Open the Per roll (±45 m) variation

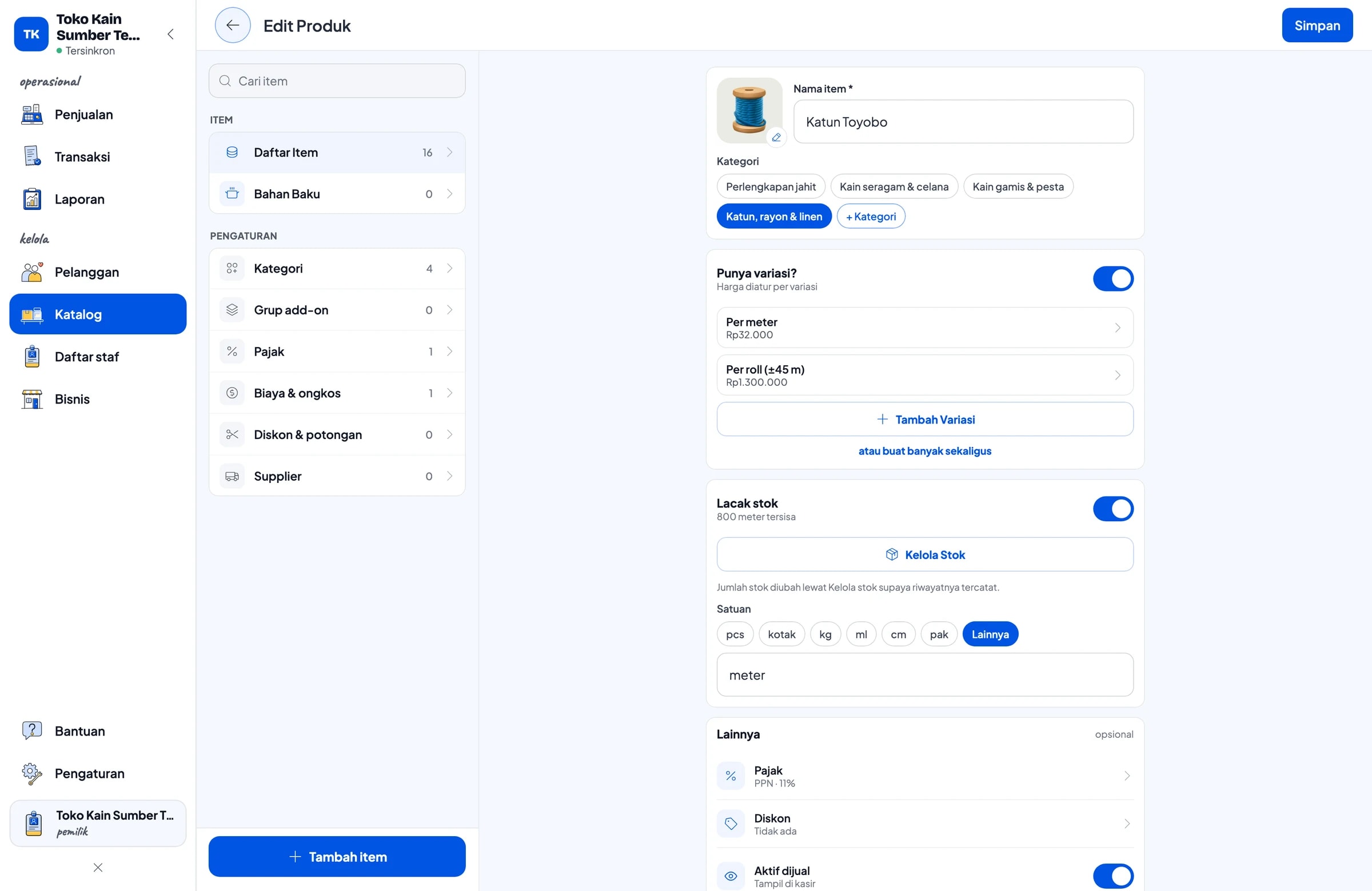(x=924, y=375)
